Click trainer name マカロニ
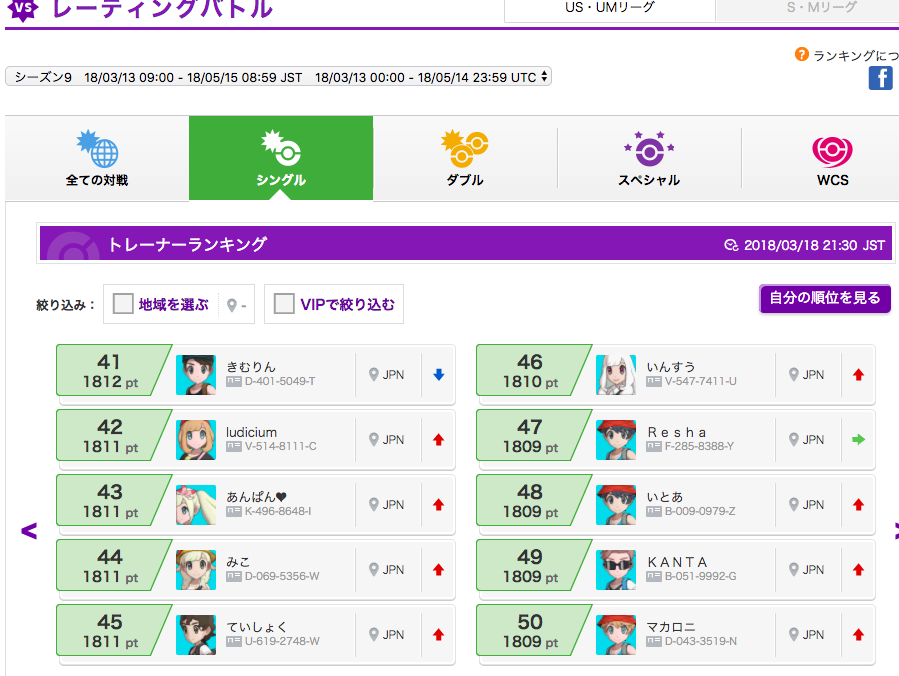The height and width of the screenshot is (676, 899). click(x=670, y=627)
